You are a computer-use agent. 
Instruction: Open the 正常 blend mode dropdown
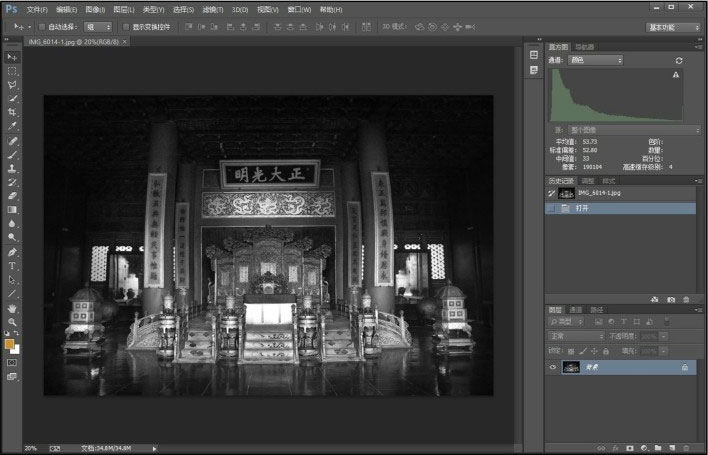(576, 336)
